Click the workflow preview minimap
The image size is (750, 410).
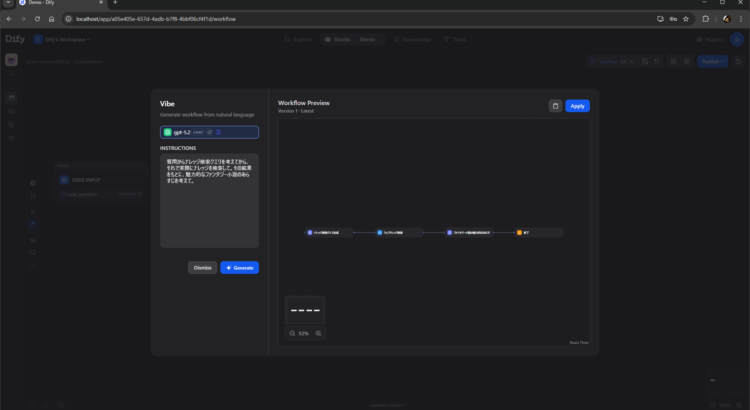tap(305, 310)
